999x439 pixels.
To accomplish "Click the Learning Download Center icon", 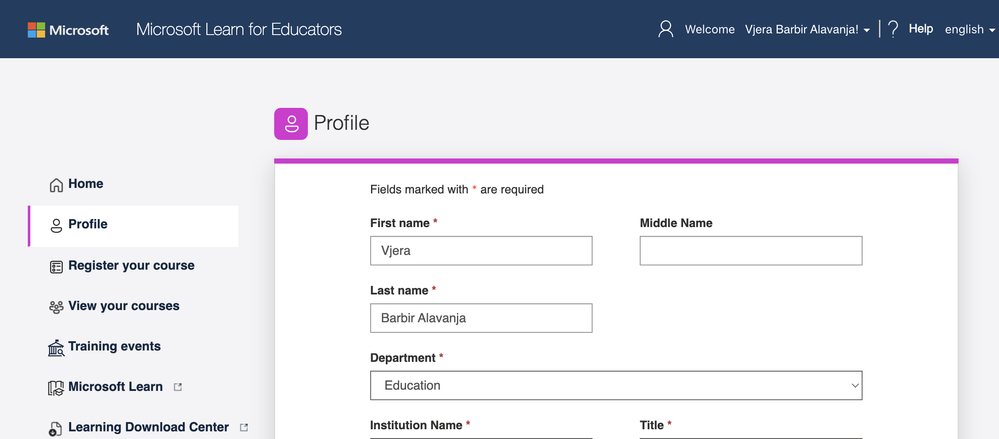I will 56,428.
